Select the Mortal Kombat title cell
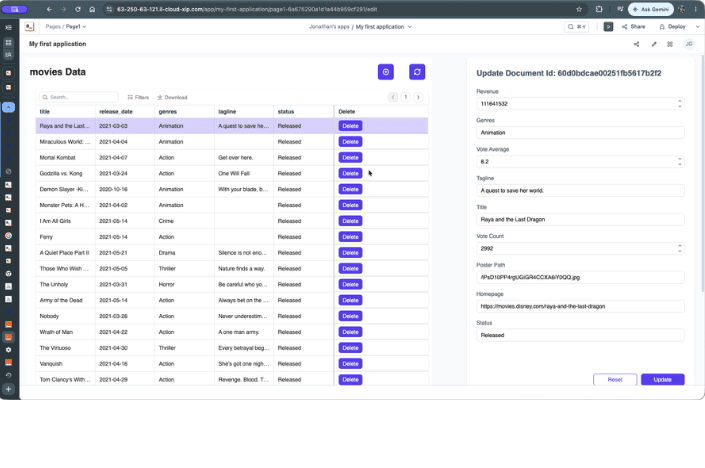This screenshot has width=705, height=468. click(66, 158)
